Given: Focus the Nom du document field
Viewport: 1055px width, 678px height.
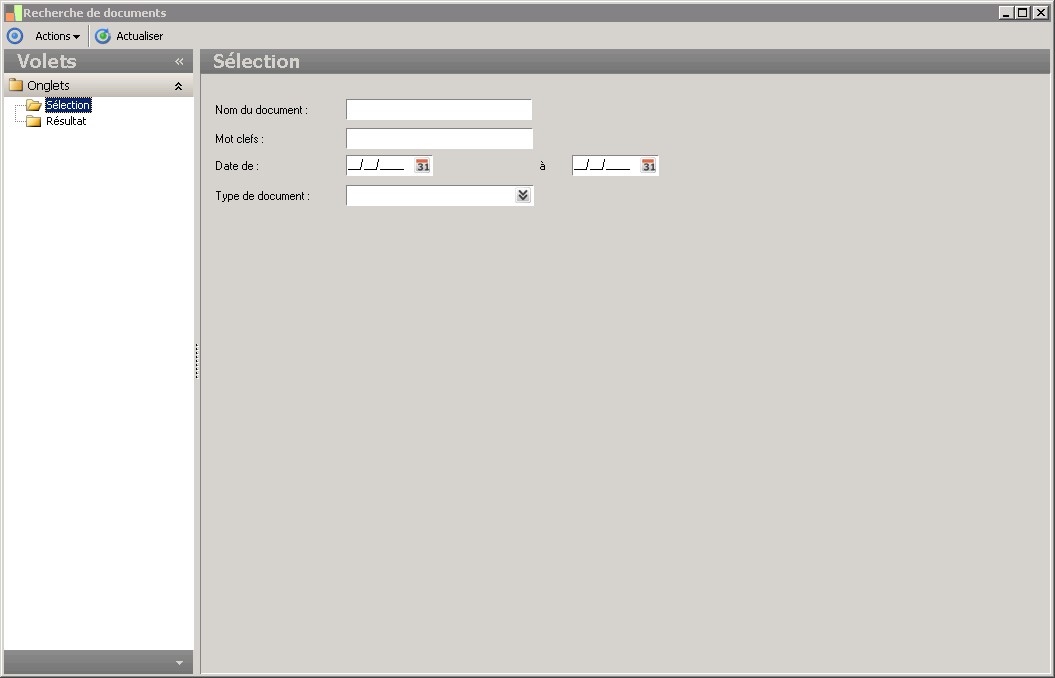Looking at the screenshot, I should [x=439, y=110].
